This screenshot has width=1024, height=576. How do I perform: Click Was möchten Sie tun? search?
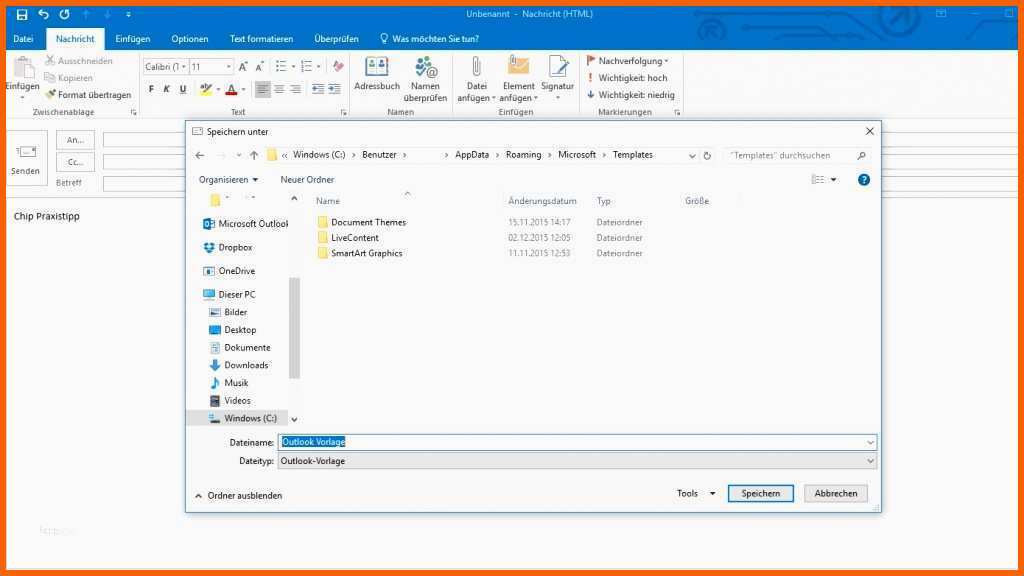429,39
